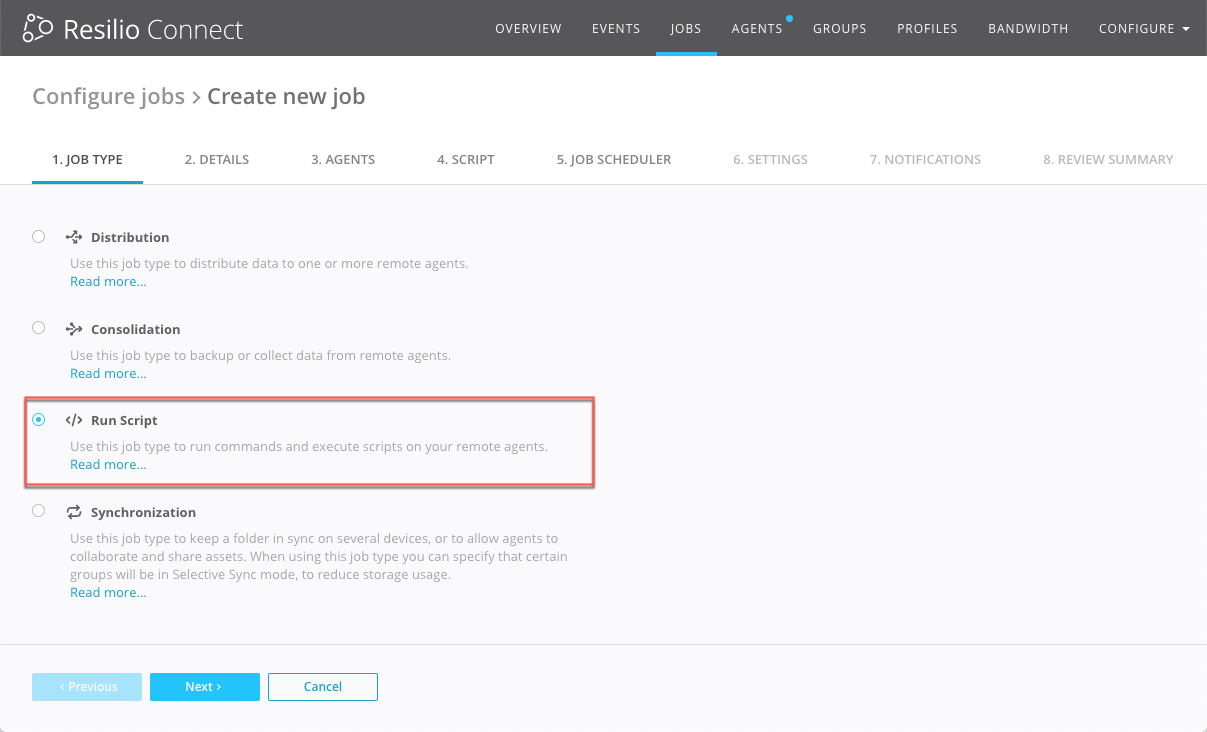Select the Consolidation radio button
Image resolution: width=1207 pixels, height=732 pixels.
tap(39, 328)
